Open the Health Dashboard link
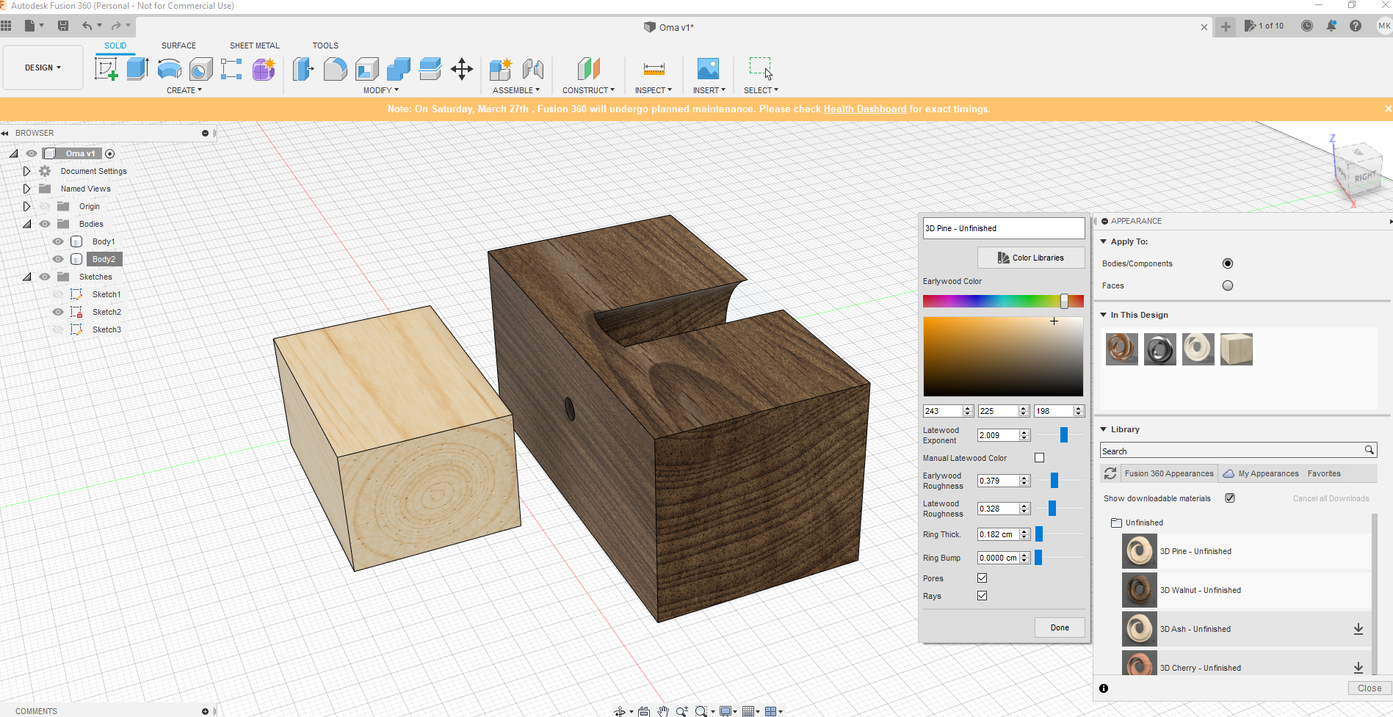 pyautogui.click(x=865, y=109)
